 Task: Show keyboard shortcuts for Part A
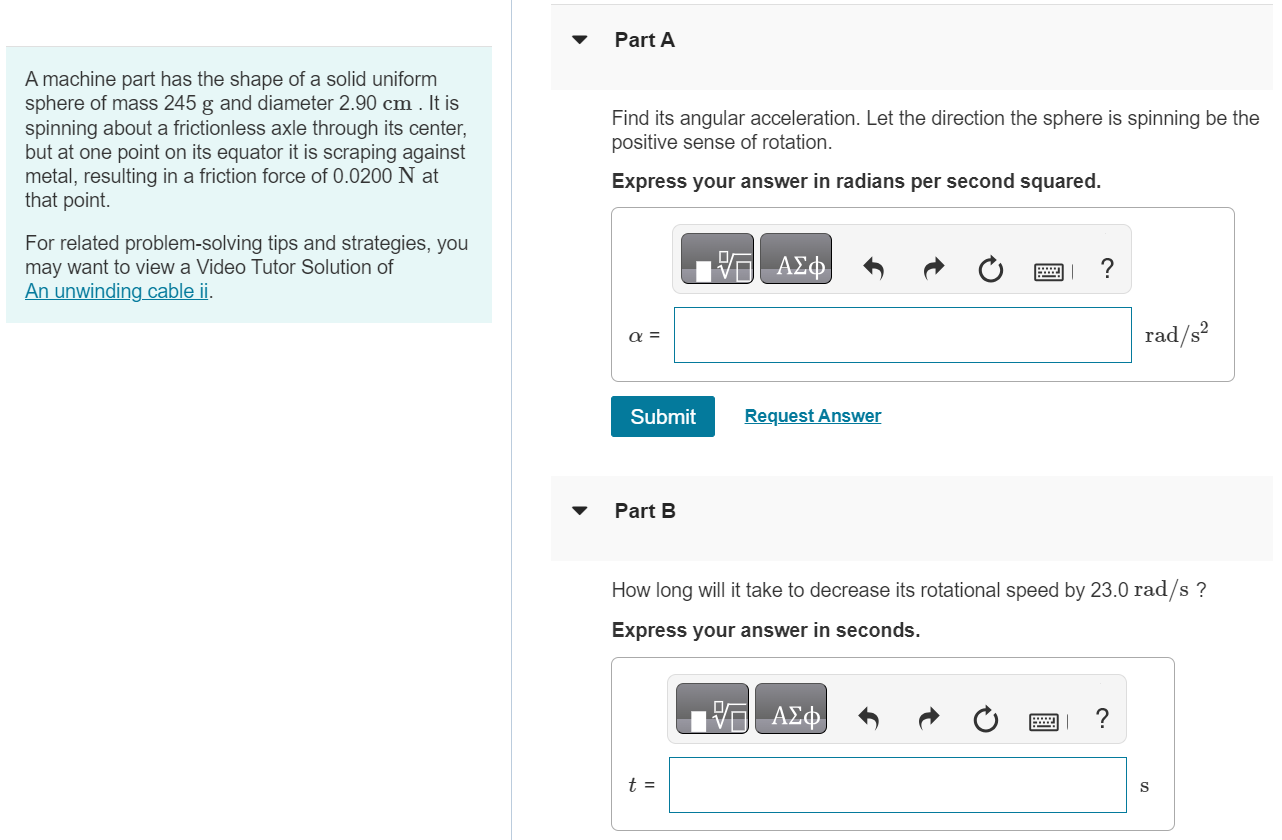click(x=1050, y=270)
